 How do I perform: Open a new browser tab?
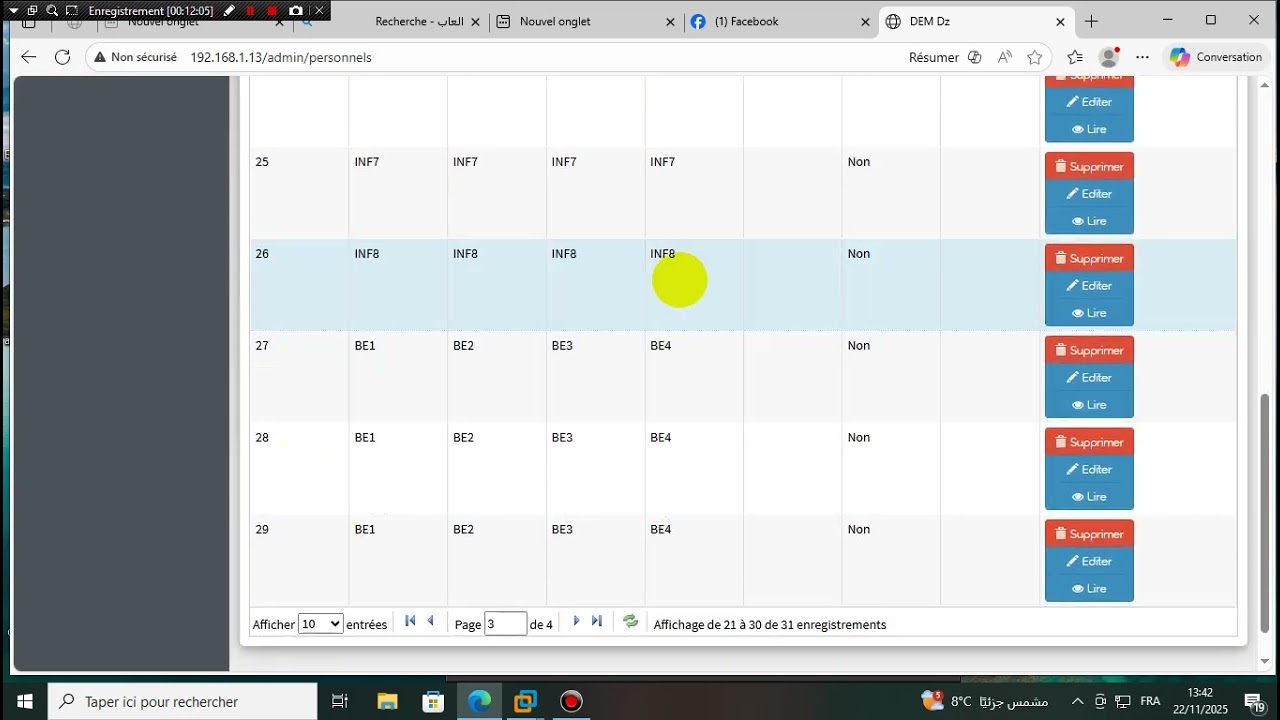tap(1091, 21)
